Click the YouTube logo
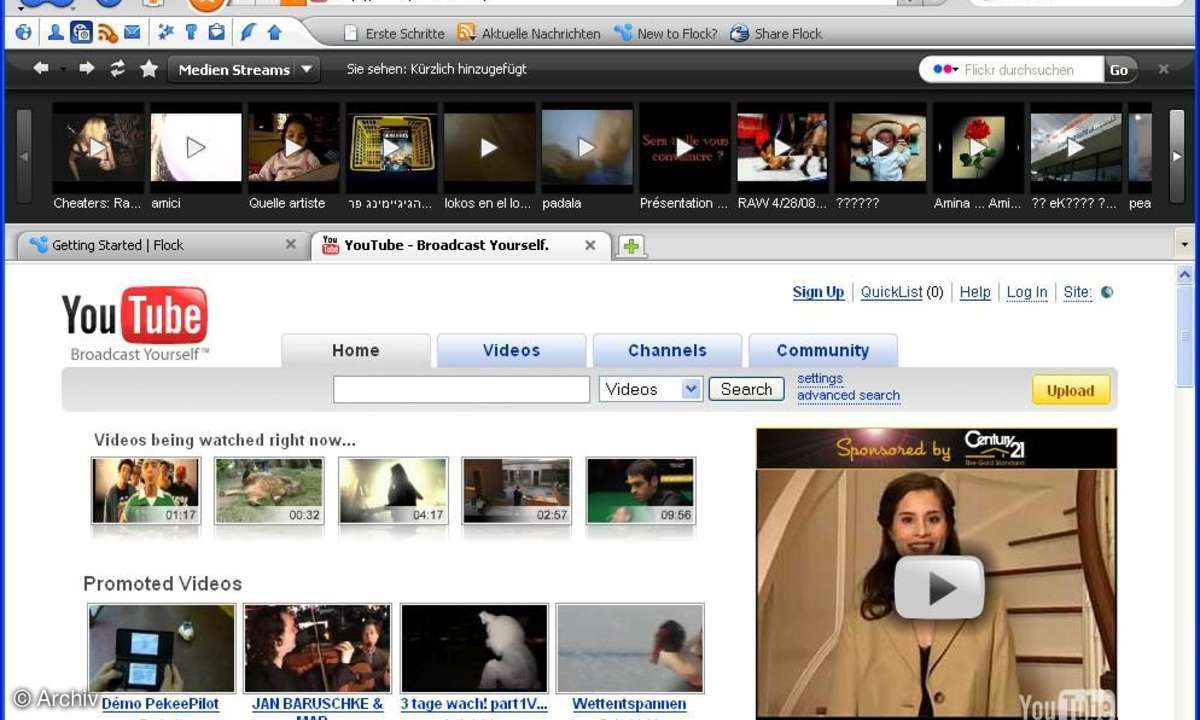1200x720 pixels. coord(135,322)
